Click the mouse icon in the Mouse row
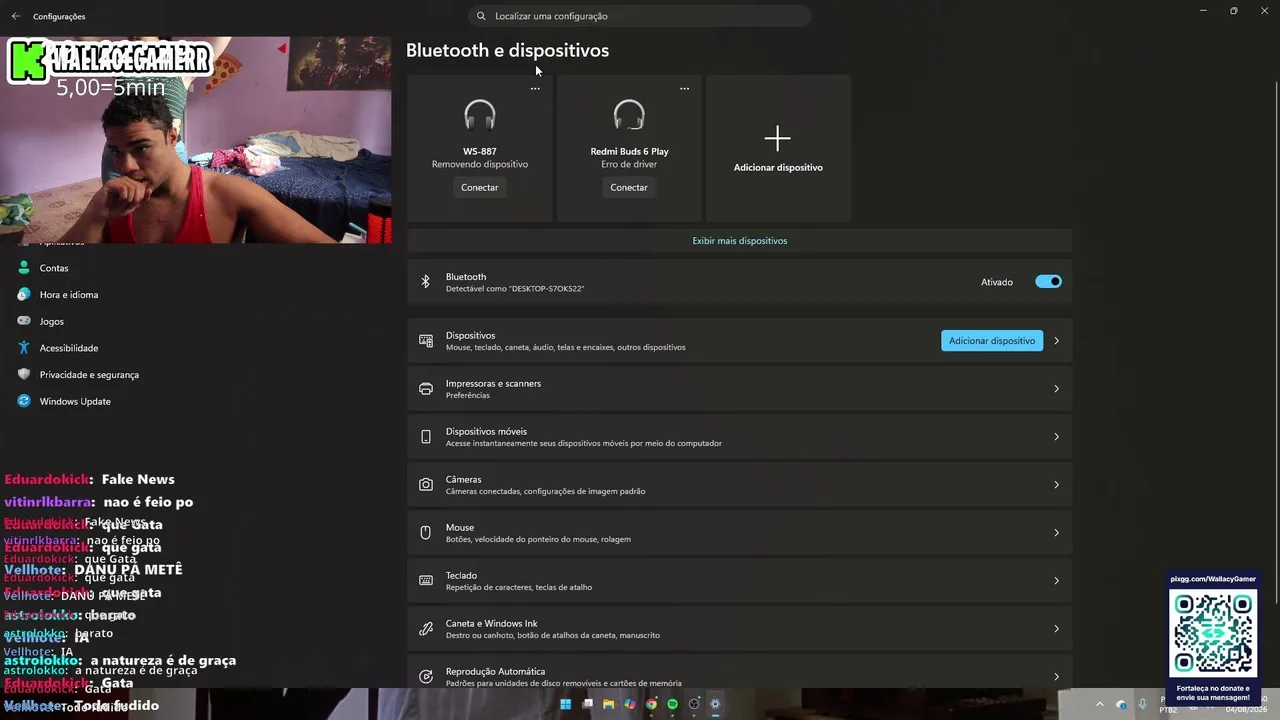The width and height of the screenshot is (1280, 720). [426, 533]
